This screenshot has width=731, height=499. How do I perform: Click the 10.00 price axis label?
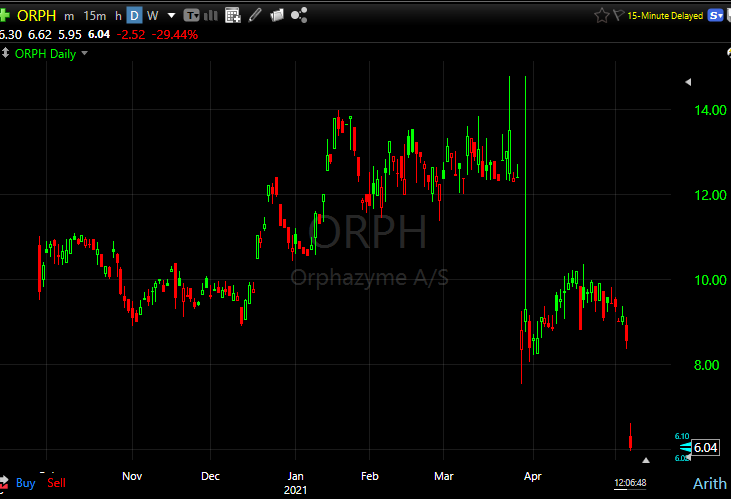point(710,280)
